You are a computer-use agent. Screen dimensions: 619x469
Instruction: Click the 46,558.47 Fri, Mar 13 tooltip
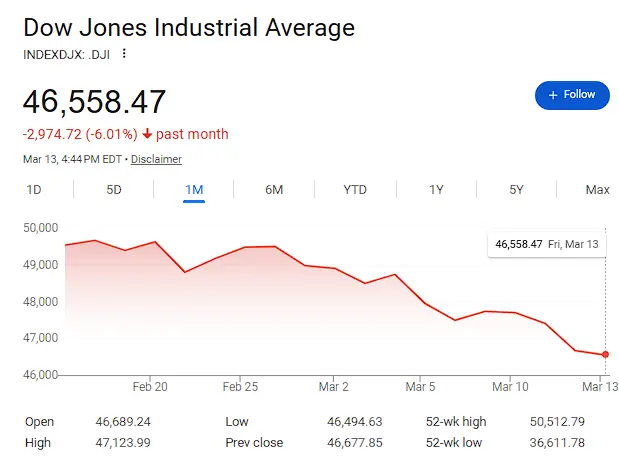[546, 244]
